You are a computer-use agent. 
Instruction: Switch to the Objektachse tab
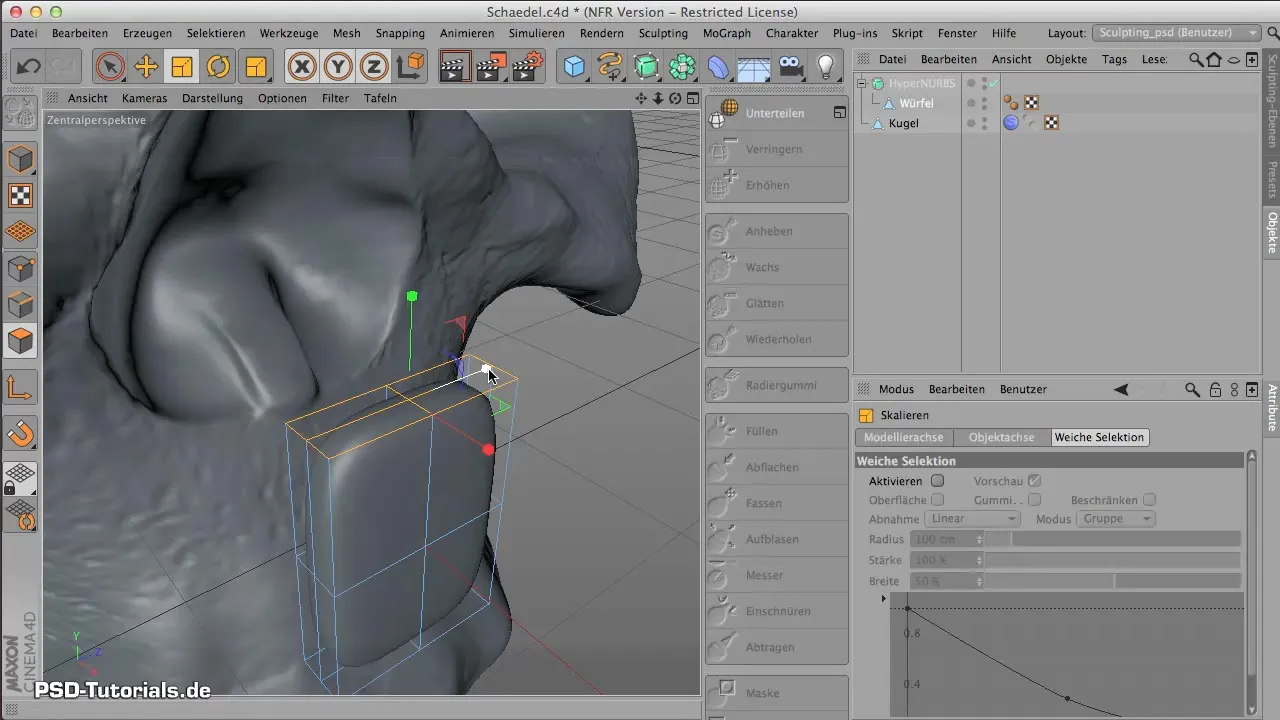click(1002, 438)
